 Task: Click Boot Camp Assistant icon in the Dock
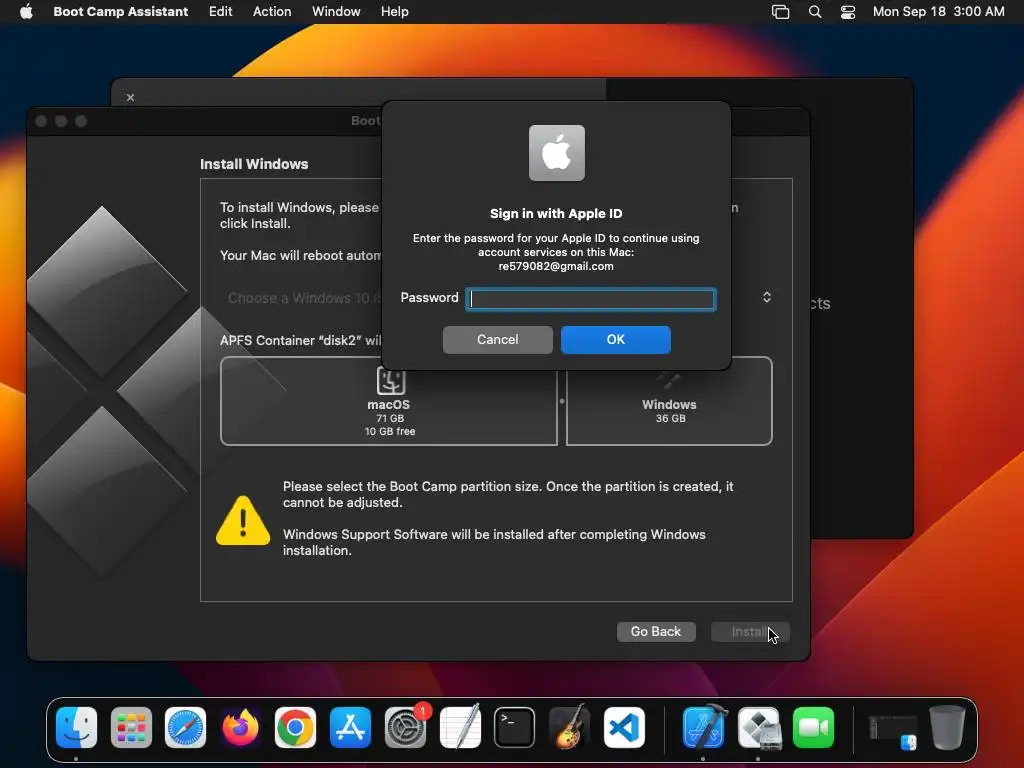[759, 727]
